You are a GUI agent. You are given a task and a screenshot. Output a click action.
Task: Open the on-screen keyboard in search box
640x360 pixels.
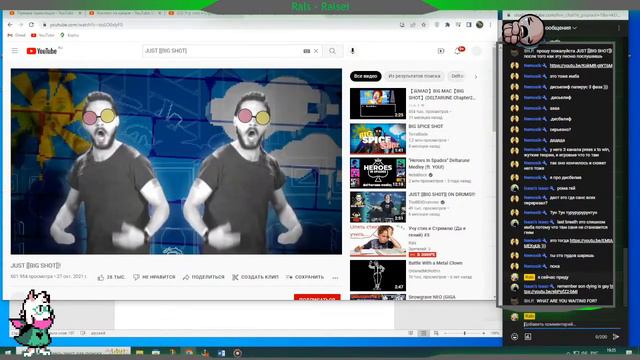click(x=307, y=51)
